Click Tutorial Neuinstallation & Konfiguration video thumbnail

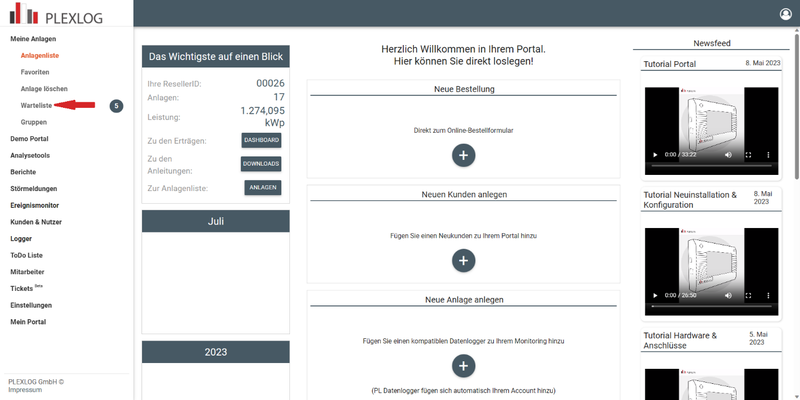712,272
